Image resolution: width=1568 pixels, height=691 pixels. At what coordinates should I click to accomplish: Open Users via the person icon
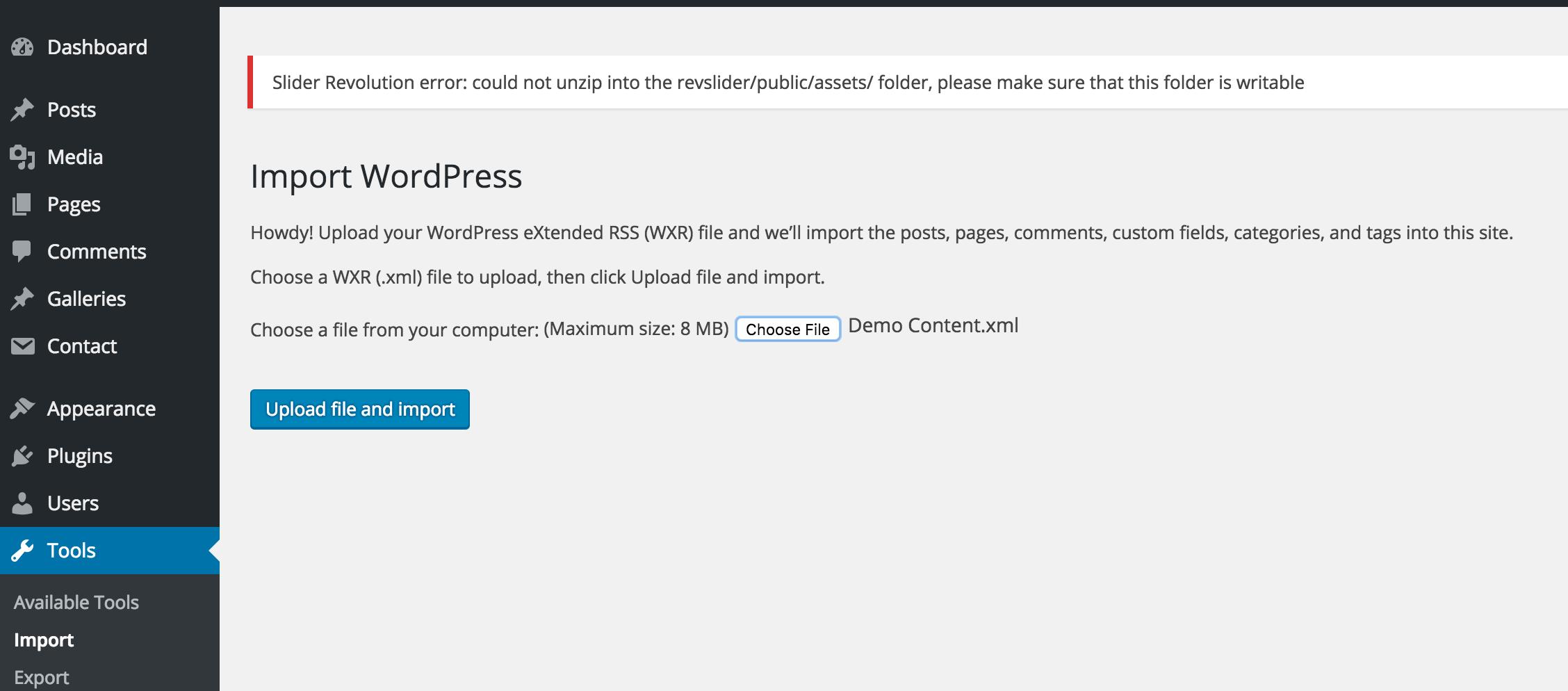point(23,503)
